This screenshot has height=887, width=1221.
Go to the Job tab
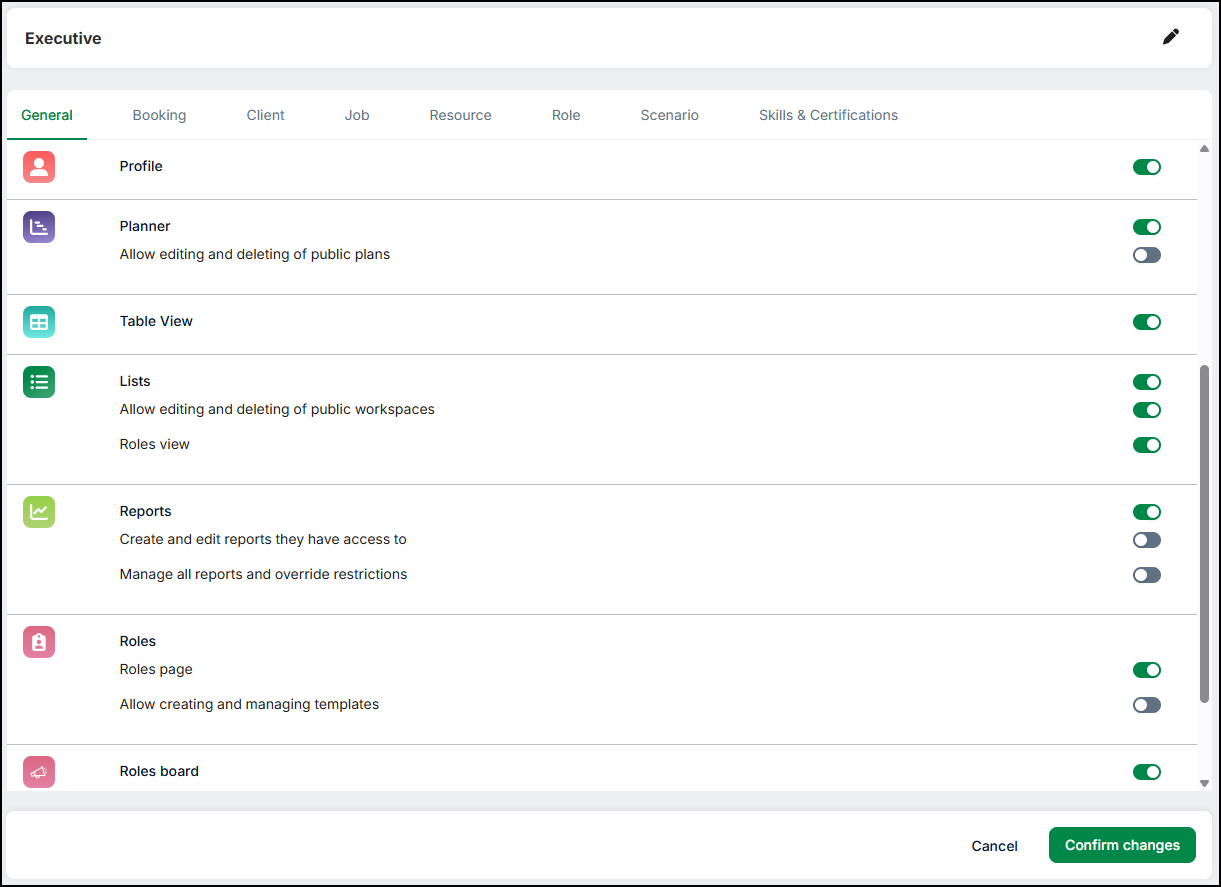(357, 115)
